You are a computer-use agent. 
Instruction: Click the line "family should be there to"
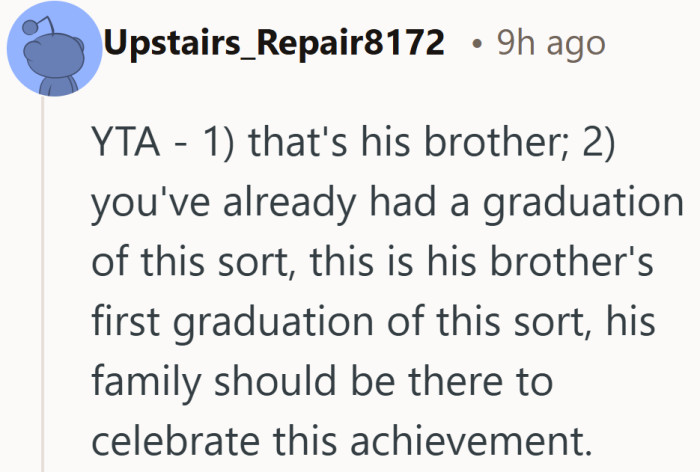[x=322, y=382]
